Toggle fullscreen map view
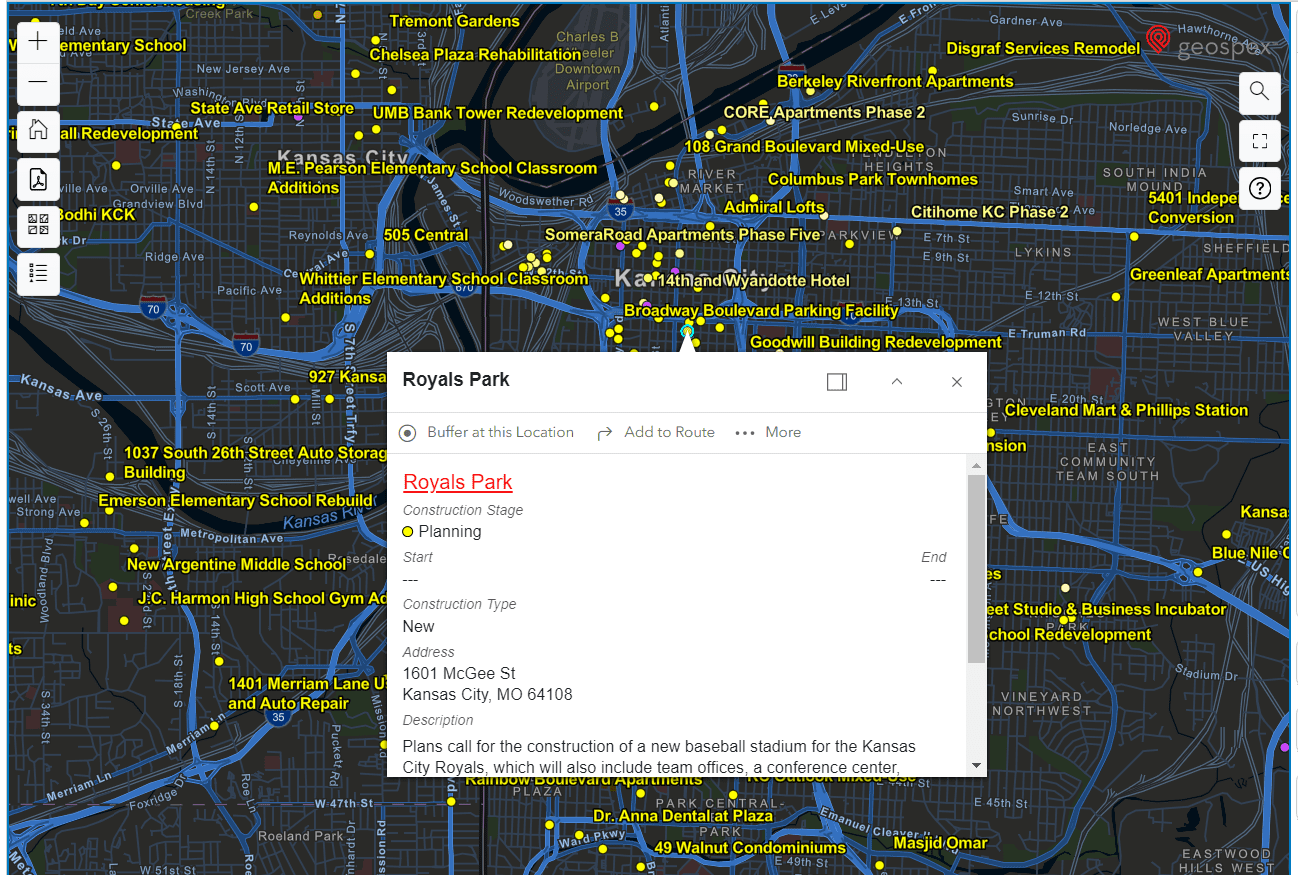This screenshot has height=875, width=1298. pyautogui.click(x=1259, y=141)
